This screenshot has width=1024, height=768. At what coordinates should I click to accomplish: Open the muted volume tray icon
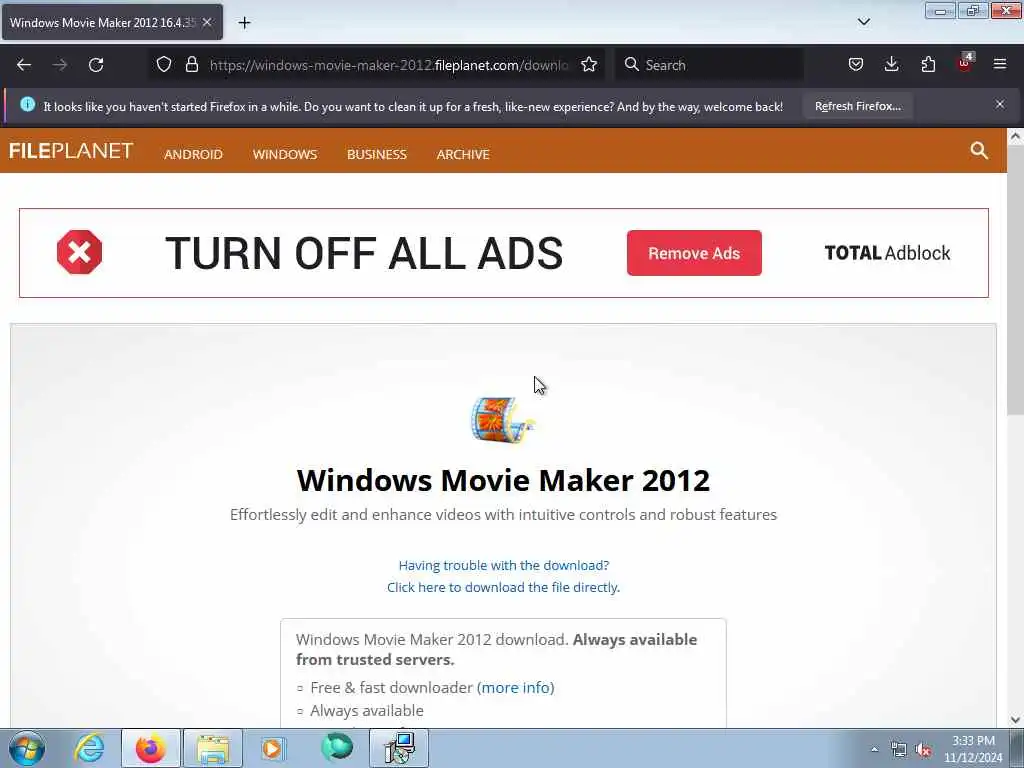[924, 750]
